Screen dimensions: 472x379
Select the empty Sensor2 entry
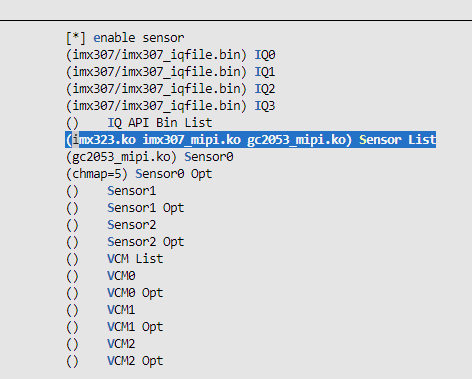coord(111,225)
